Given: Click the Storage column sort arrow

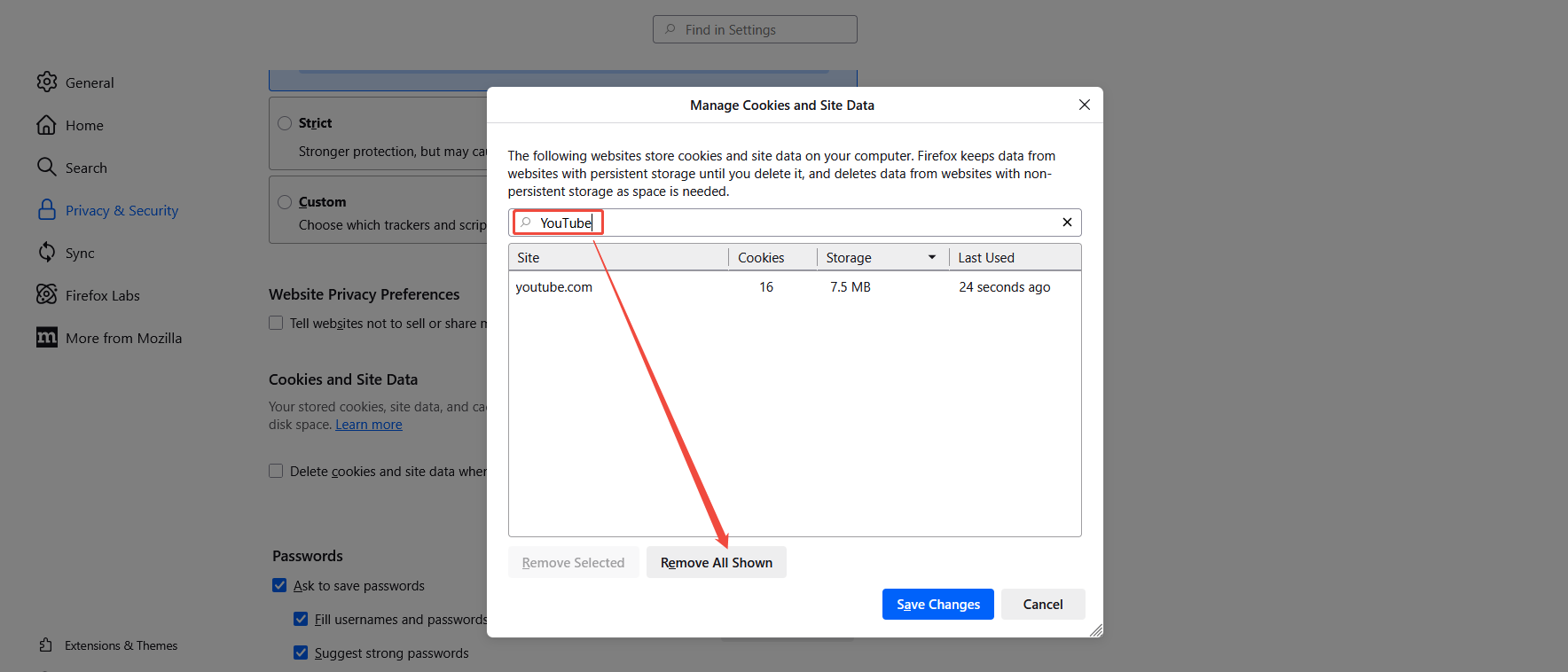Looking at the screenshot, I should coord(932,257).
